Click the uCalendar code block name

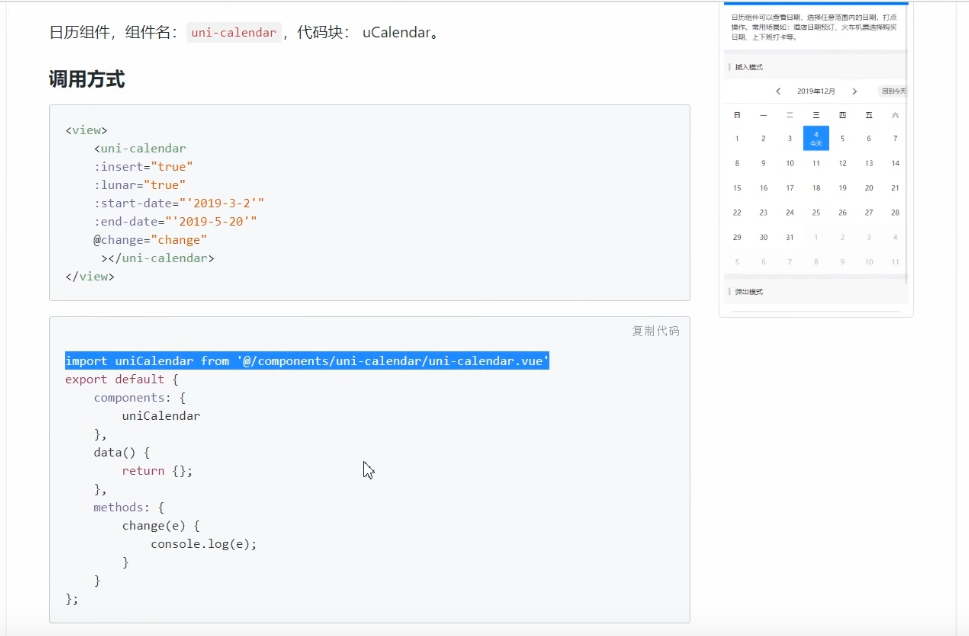396,33
